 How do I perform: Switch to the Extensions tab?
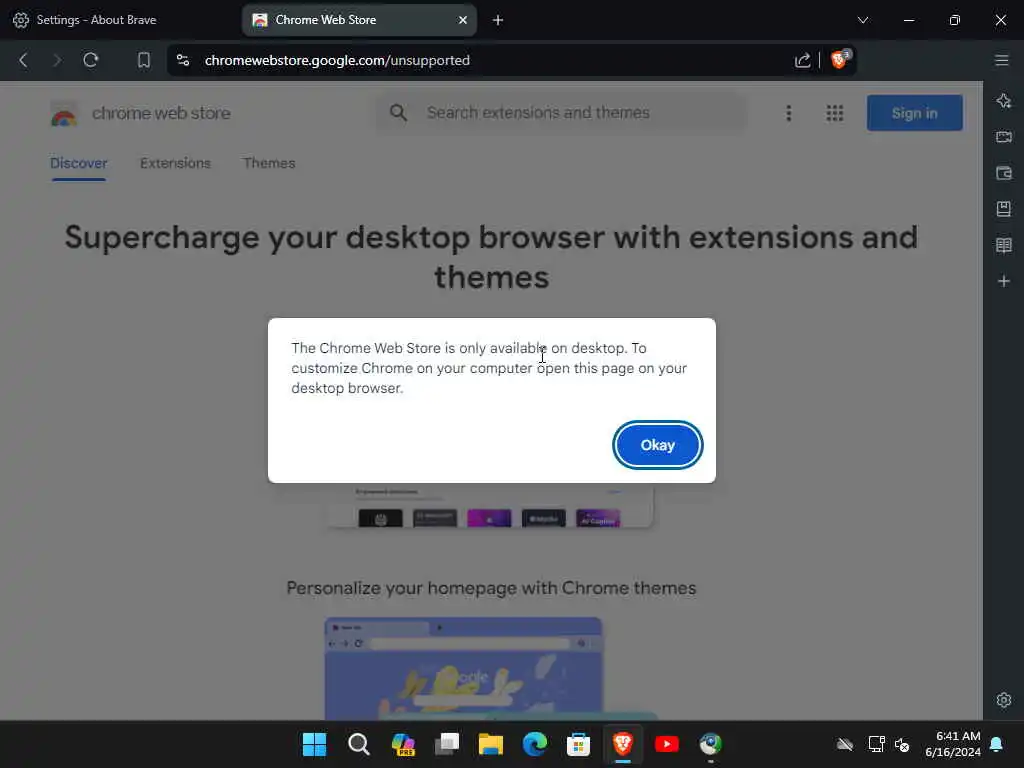point(175,163)
